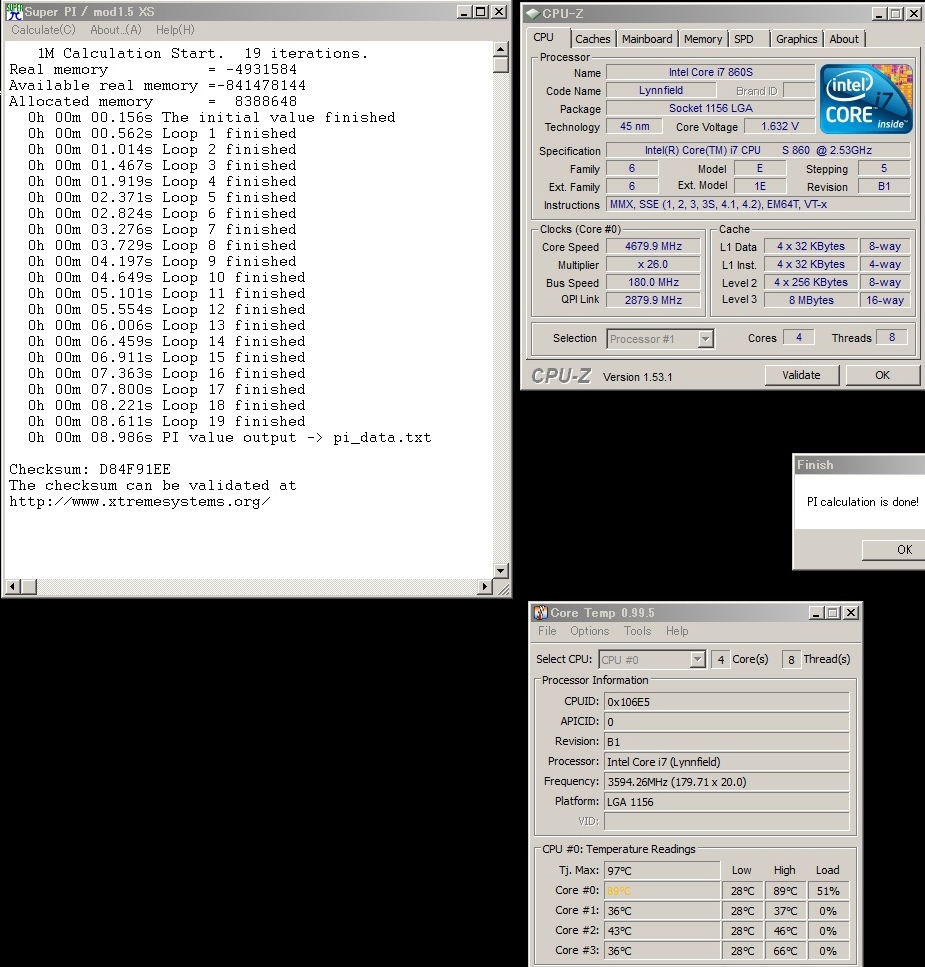
Task: Click the Super PI title bar icon
Action: point(14,11)
